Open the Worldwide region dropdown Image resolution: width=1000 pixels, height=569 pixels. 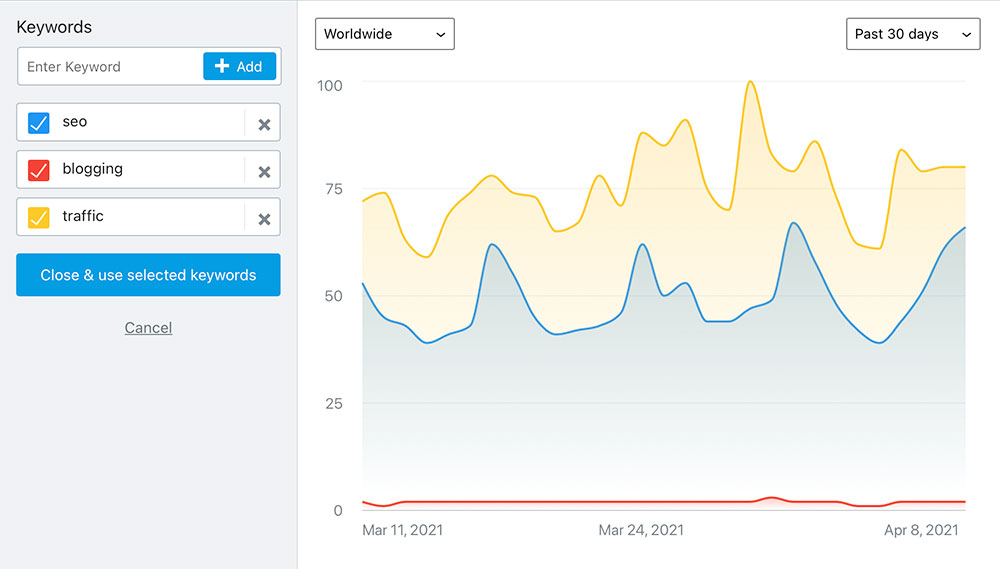pyautogui.click(x=385, y=34)
